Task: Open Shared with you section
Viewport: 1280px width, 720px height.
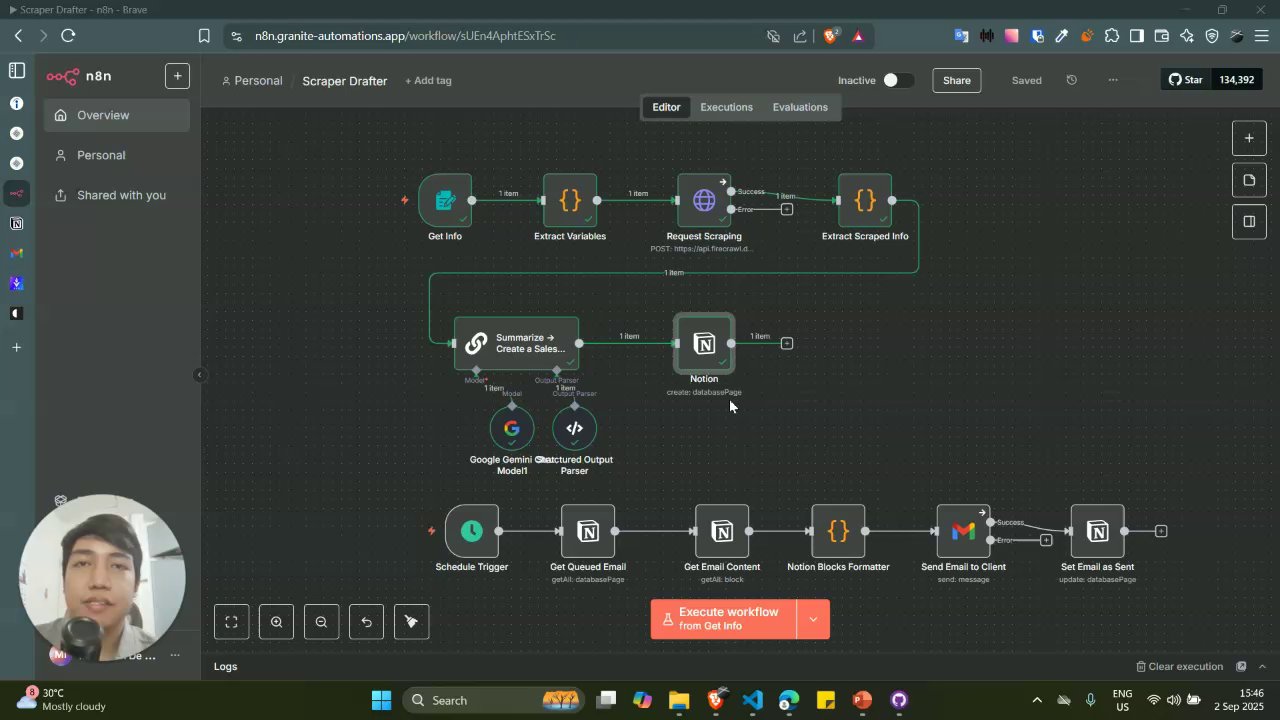Action: pos(117,195)
